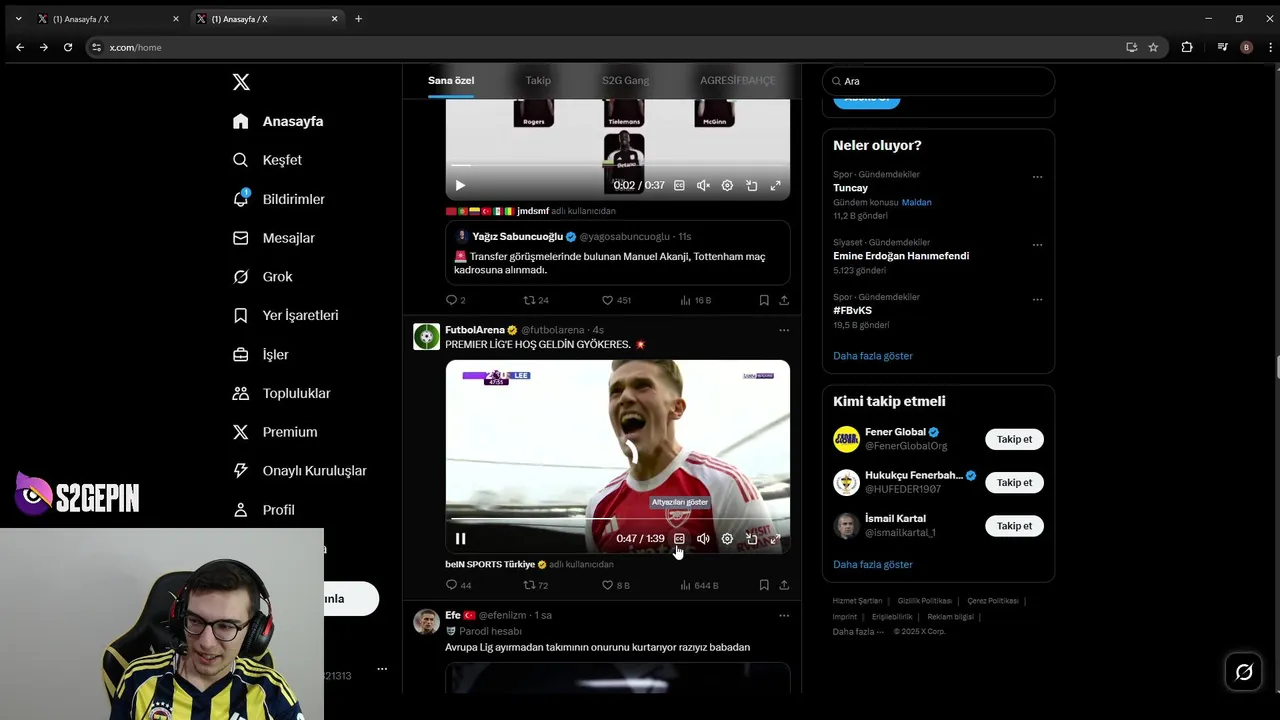Open FutbolArena tweet more options
Image resolution: width=1280 pixels, height=720 pixels.
point(784,330)
